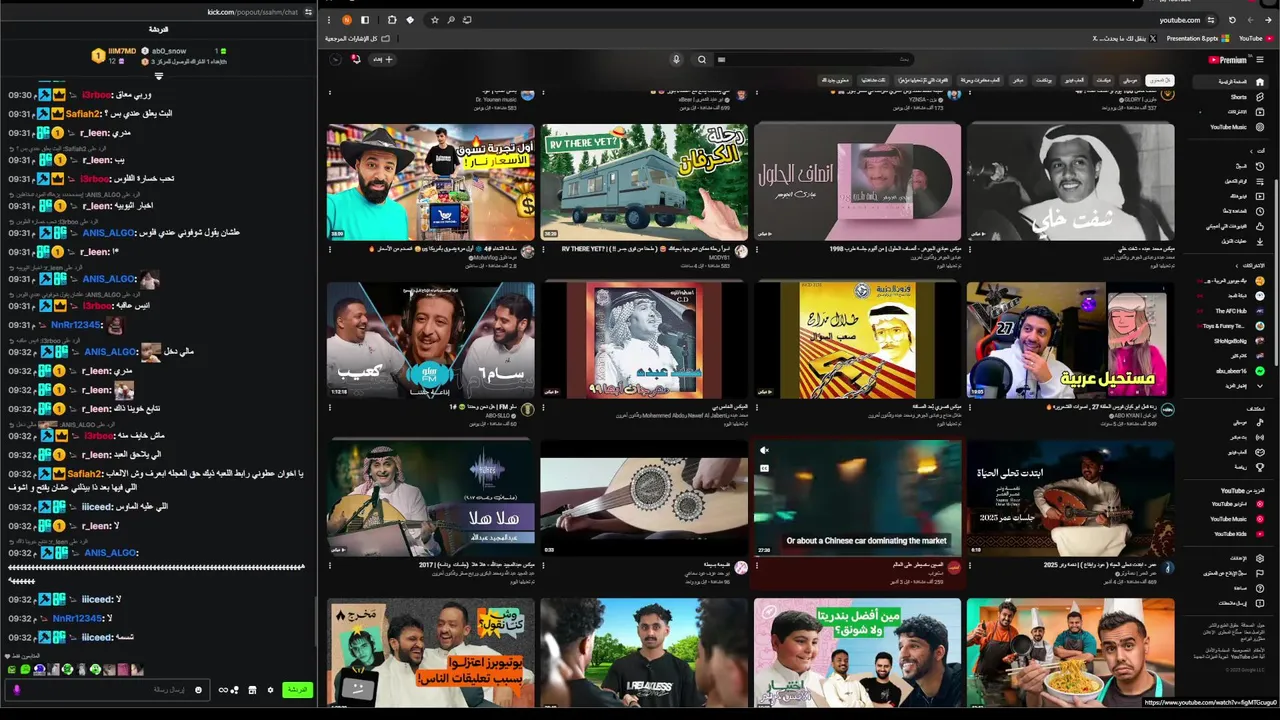Expand show more subscriptions chevron
Screen dimensions: 1280x720
click(x=1260, y=386)
